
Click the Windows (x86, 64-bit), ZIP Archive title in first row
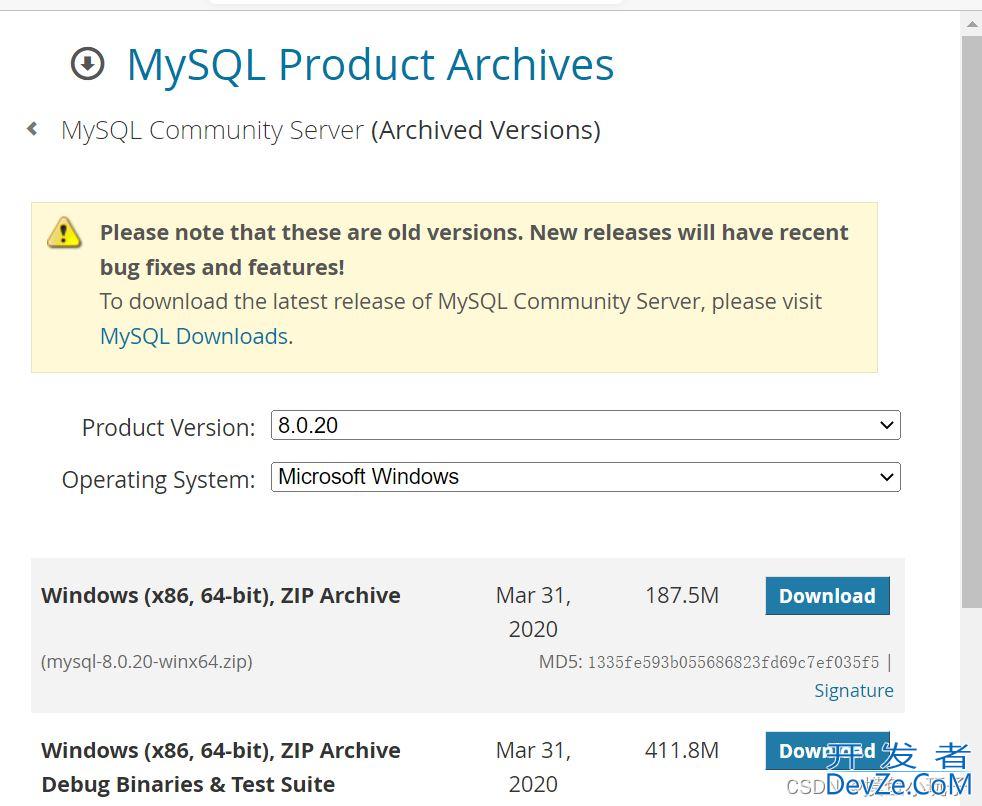pyautogui.click(x=220, y=595)
